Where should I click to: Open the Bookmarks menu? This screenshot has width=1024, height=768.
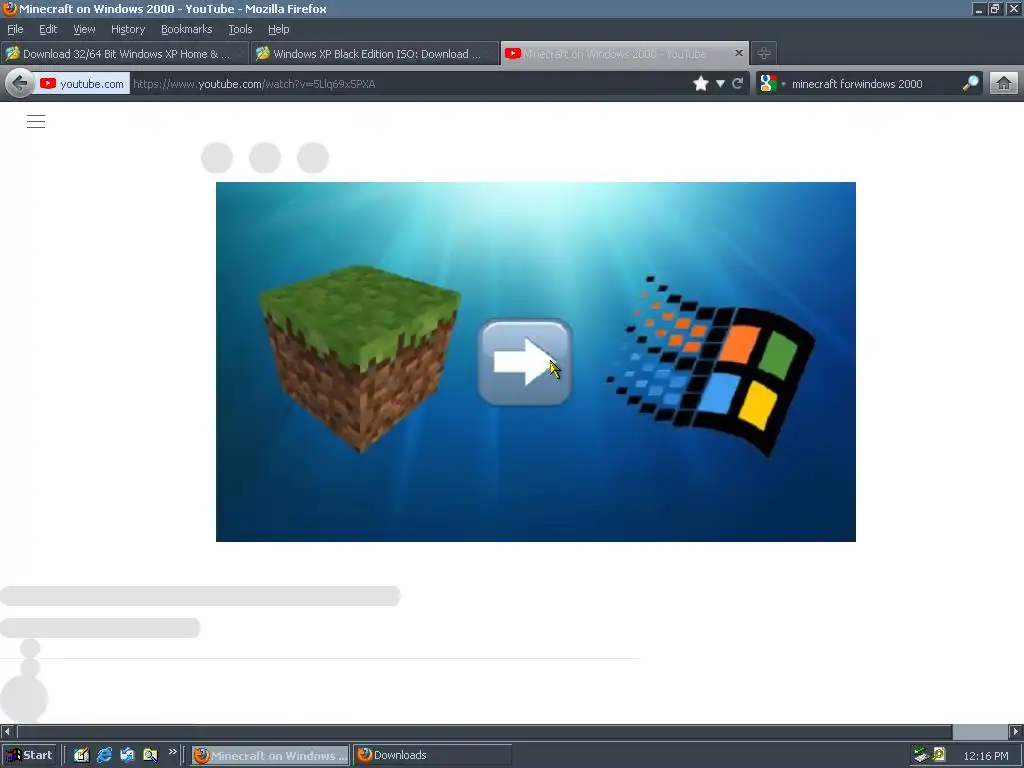[x=186, y=29]
